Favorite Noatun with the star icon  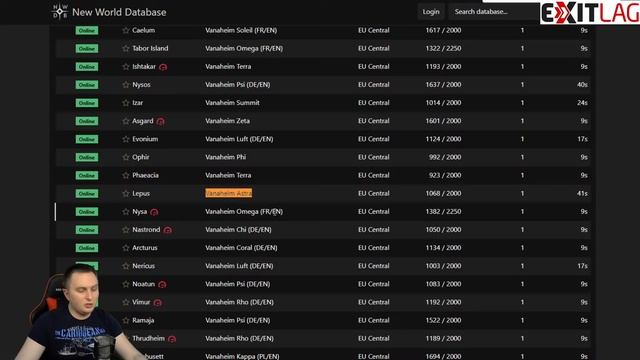tap(126, 284)
